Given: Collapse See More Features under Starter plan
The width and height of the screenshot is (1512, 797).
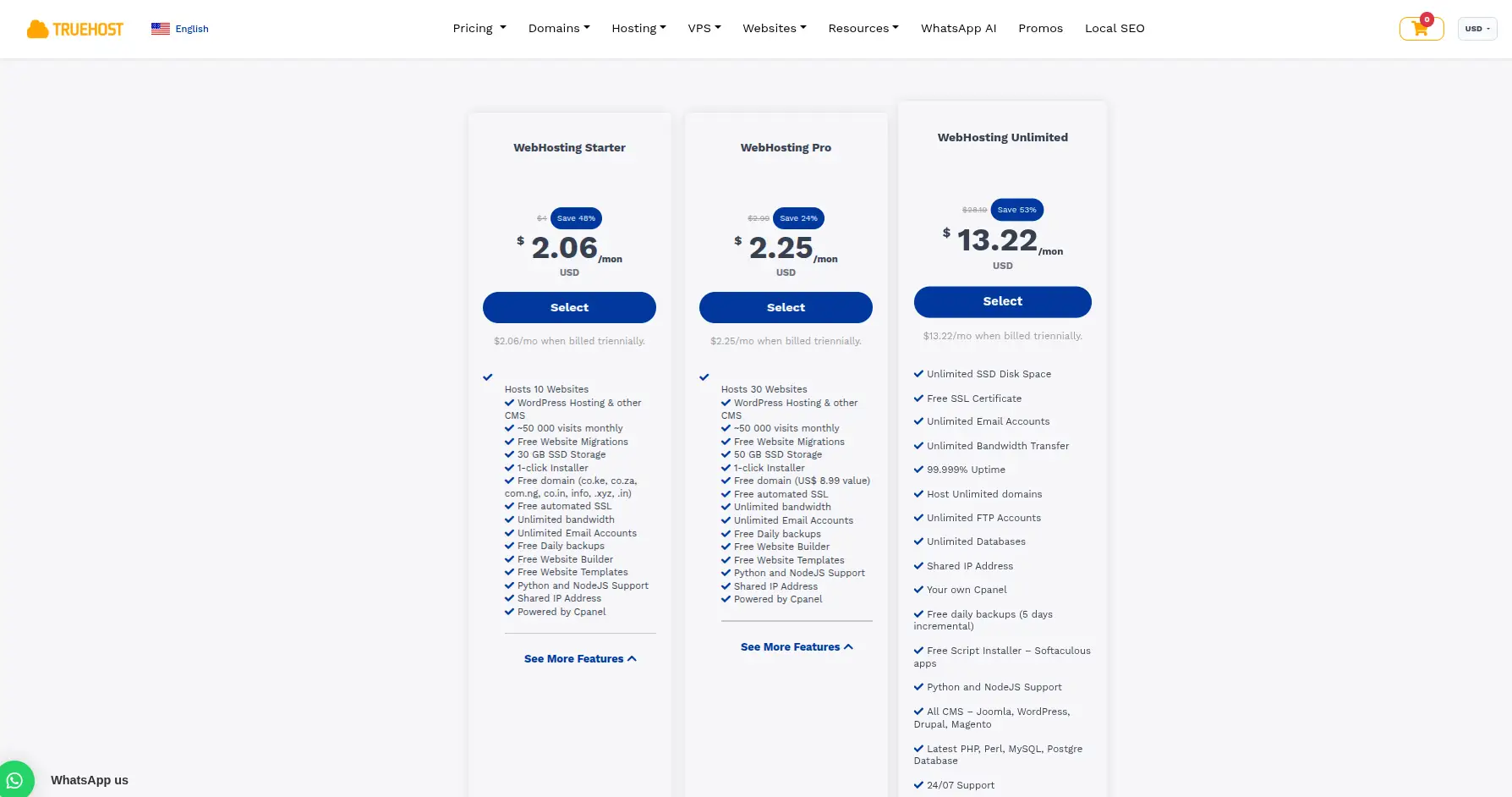Looking at the screenshot, I should (x=580, y=658).
